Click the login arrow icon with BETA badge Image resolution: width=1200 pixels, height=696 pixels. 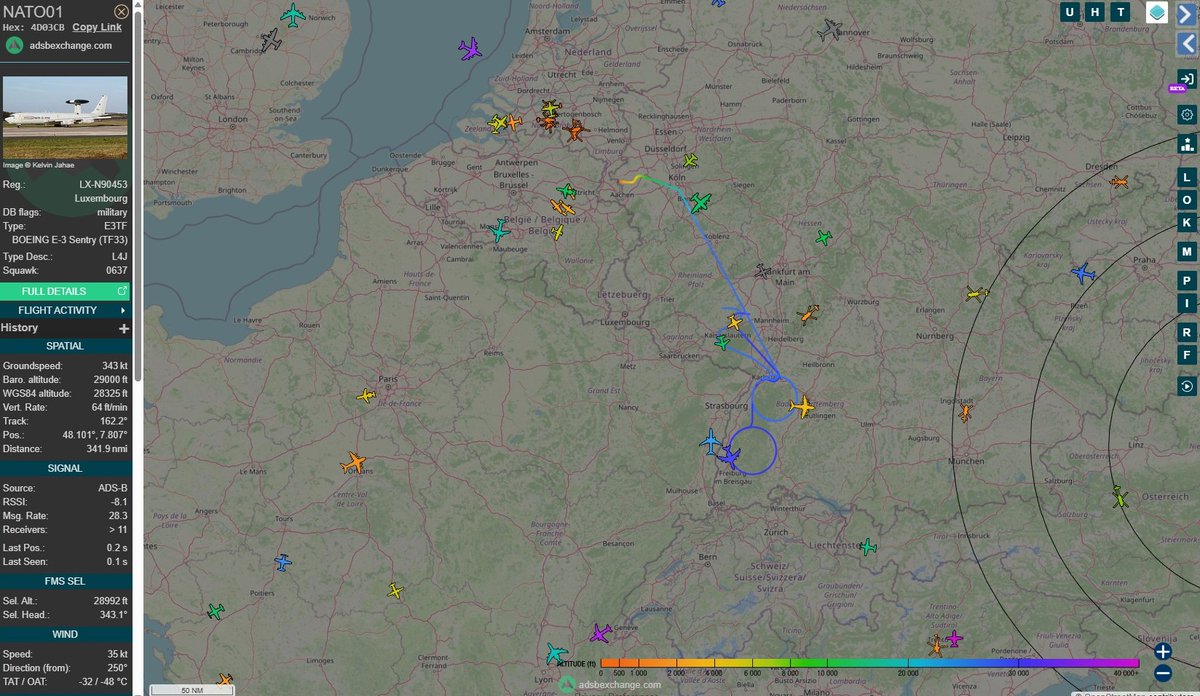pos(1187,79)
